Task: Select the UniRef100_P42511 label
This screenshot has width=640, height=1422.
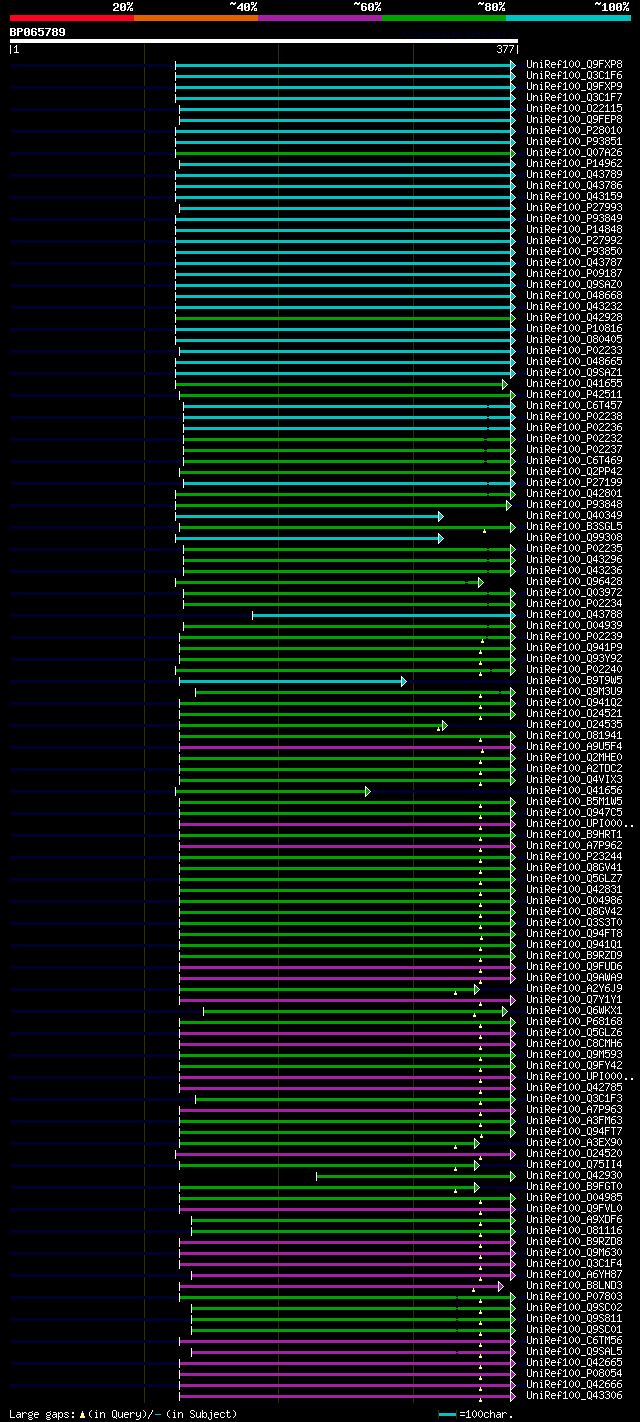Action: (x=574, y=395)
